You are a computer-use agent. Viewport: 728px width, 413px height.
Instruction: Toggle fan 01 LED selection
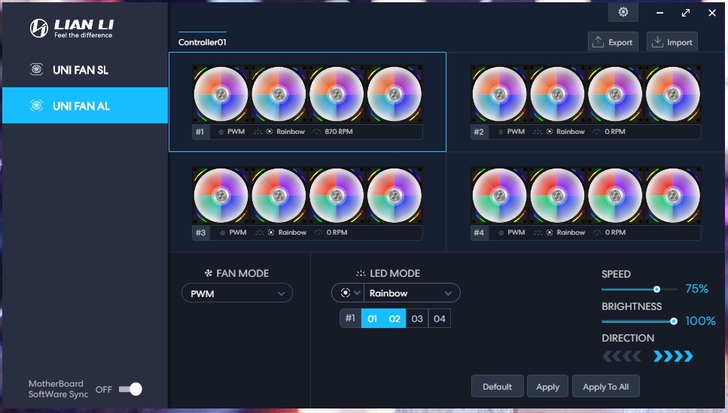pyautogui.click(x=372, y=318)
